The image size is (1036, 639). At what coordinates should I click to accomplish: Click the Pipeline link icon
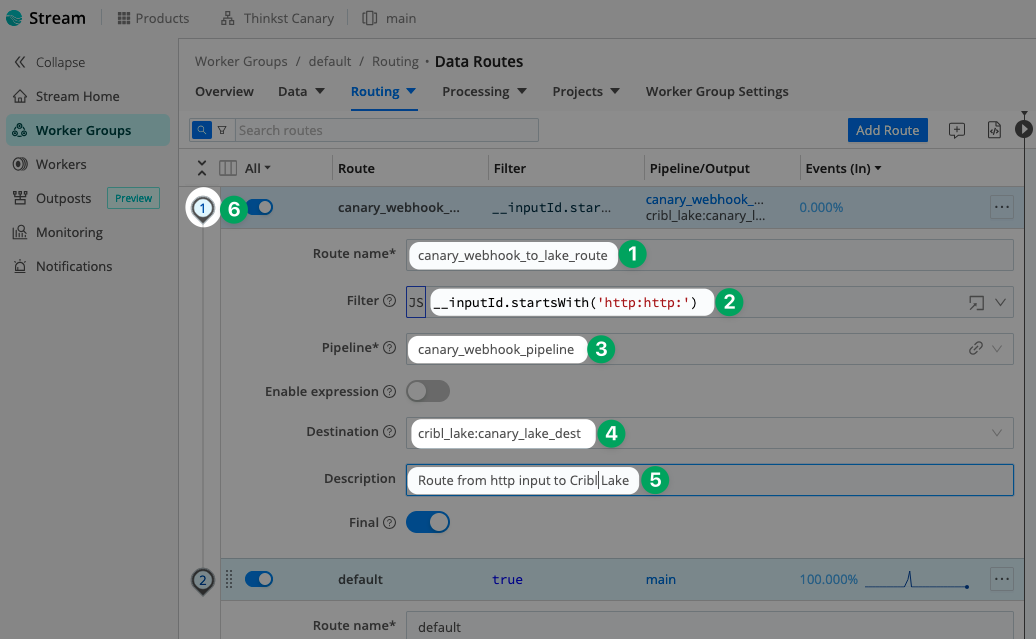(x=975, y=349)
